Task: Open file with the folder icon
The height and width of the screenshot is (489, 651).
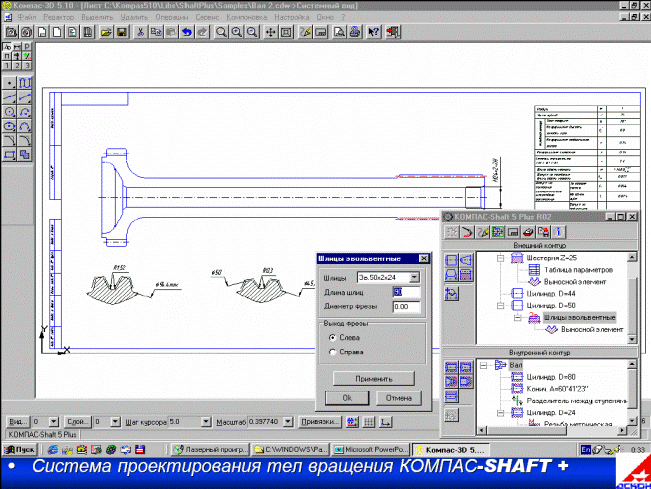Action: 106,32
